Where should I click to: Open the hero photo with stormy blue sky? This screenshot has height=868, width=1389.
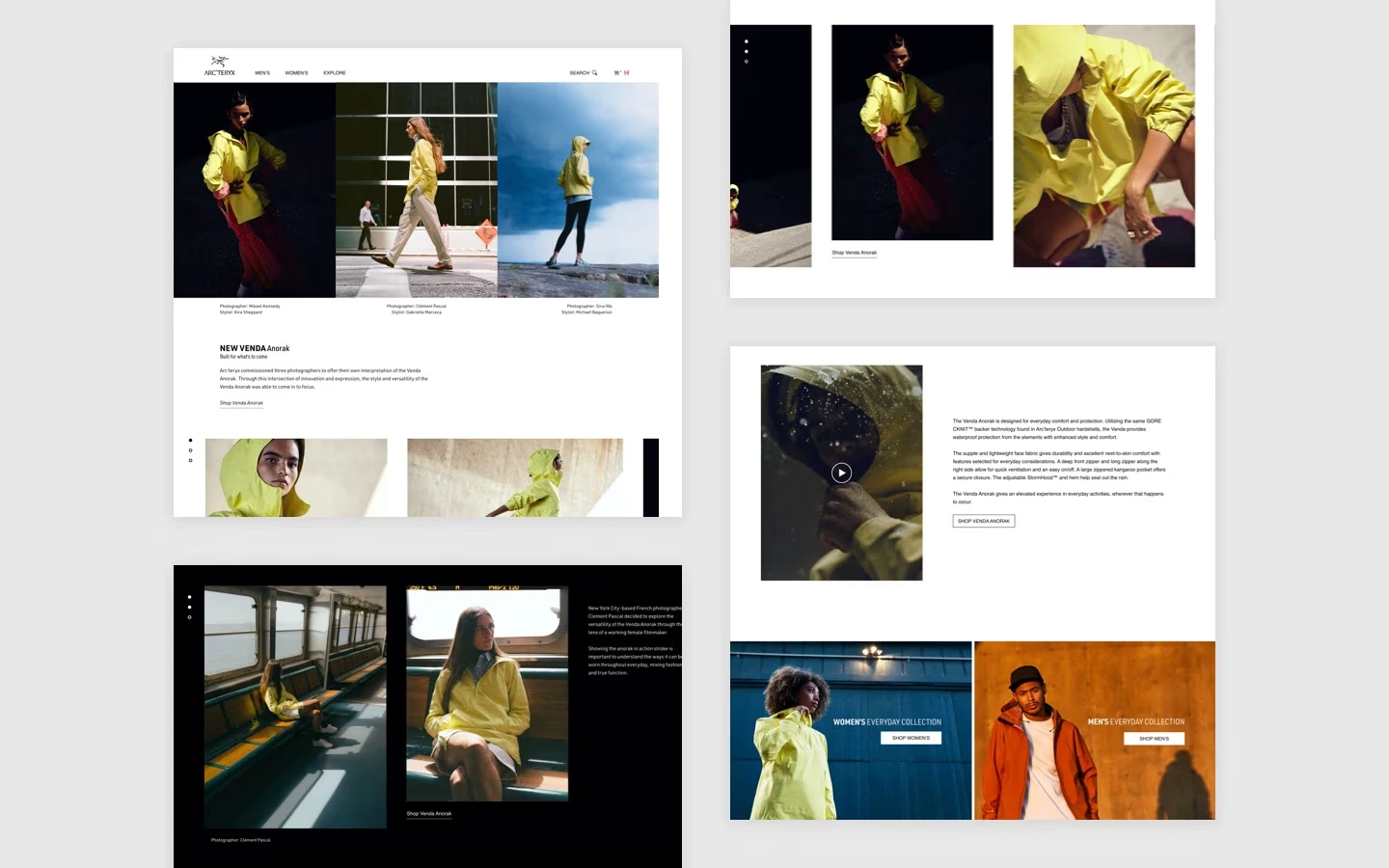579,190
